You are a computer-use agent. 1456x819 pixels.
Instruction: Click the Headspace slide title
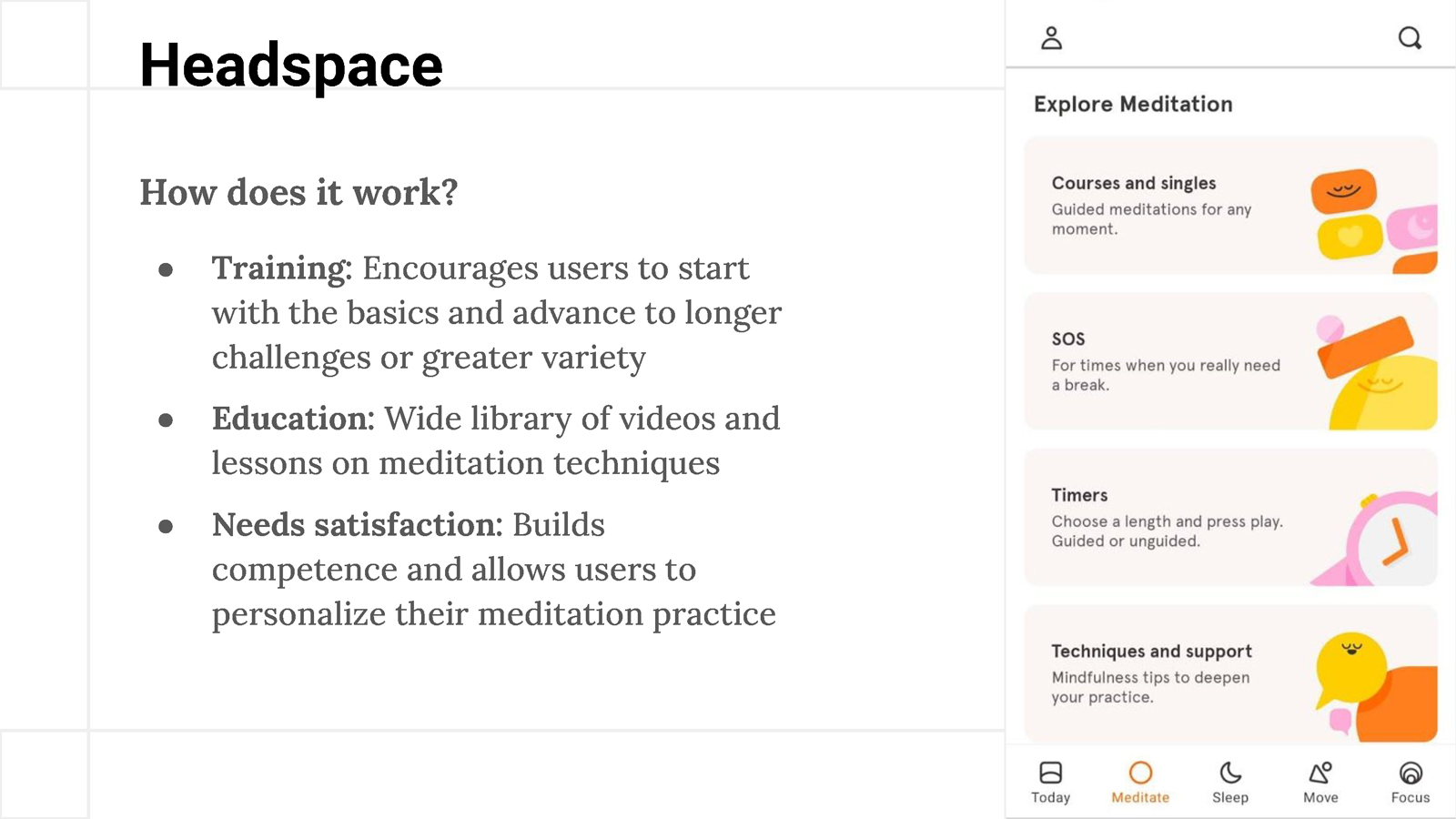tap(291, 66)
